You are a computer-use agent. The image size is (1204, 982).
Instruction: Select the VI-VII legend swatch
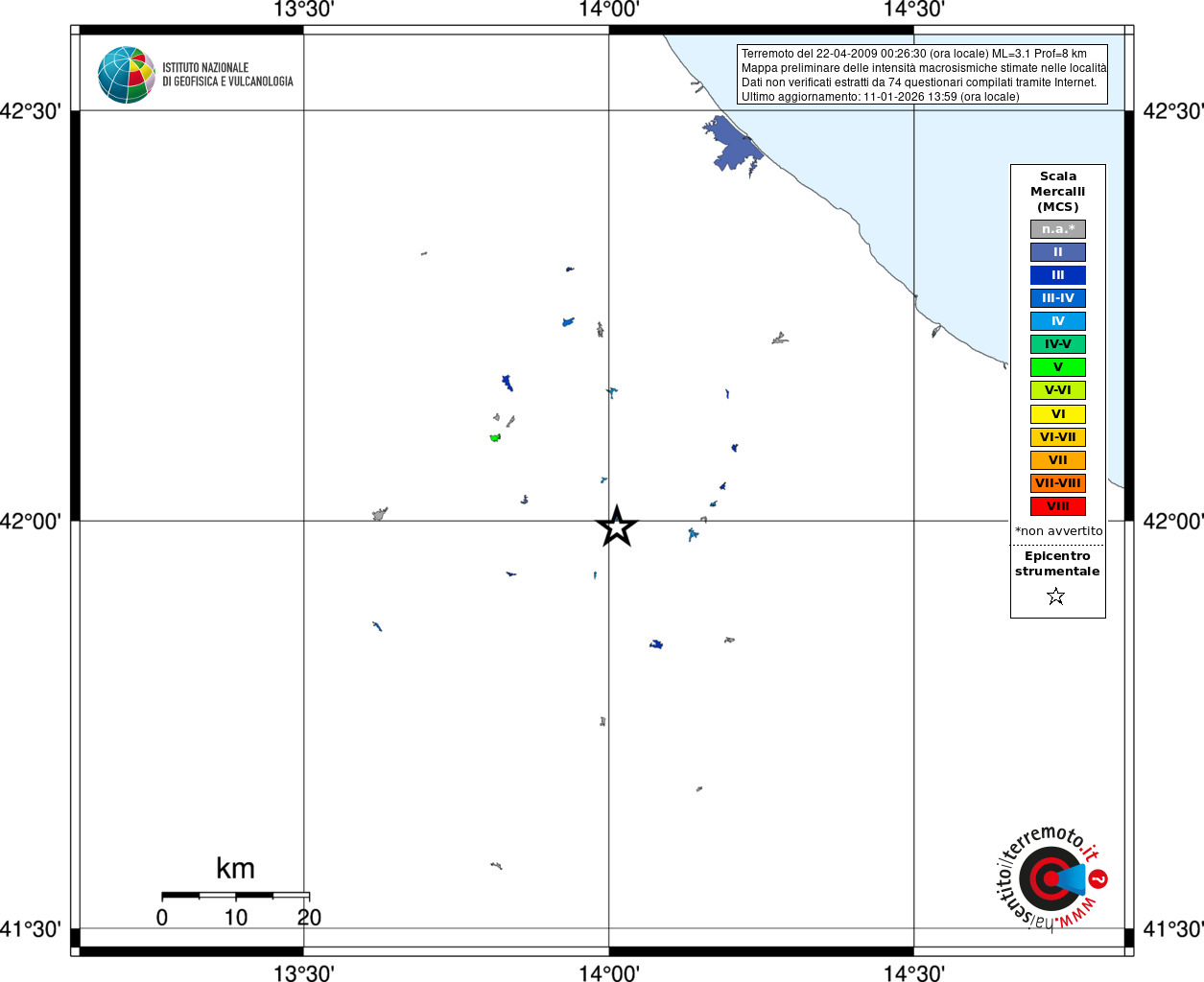pyautogui.click(x=1058, y=437)
